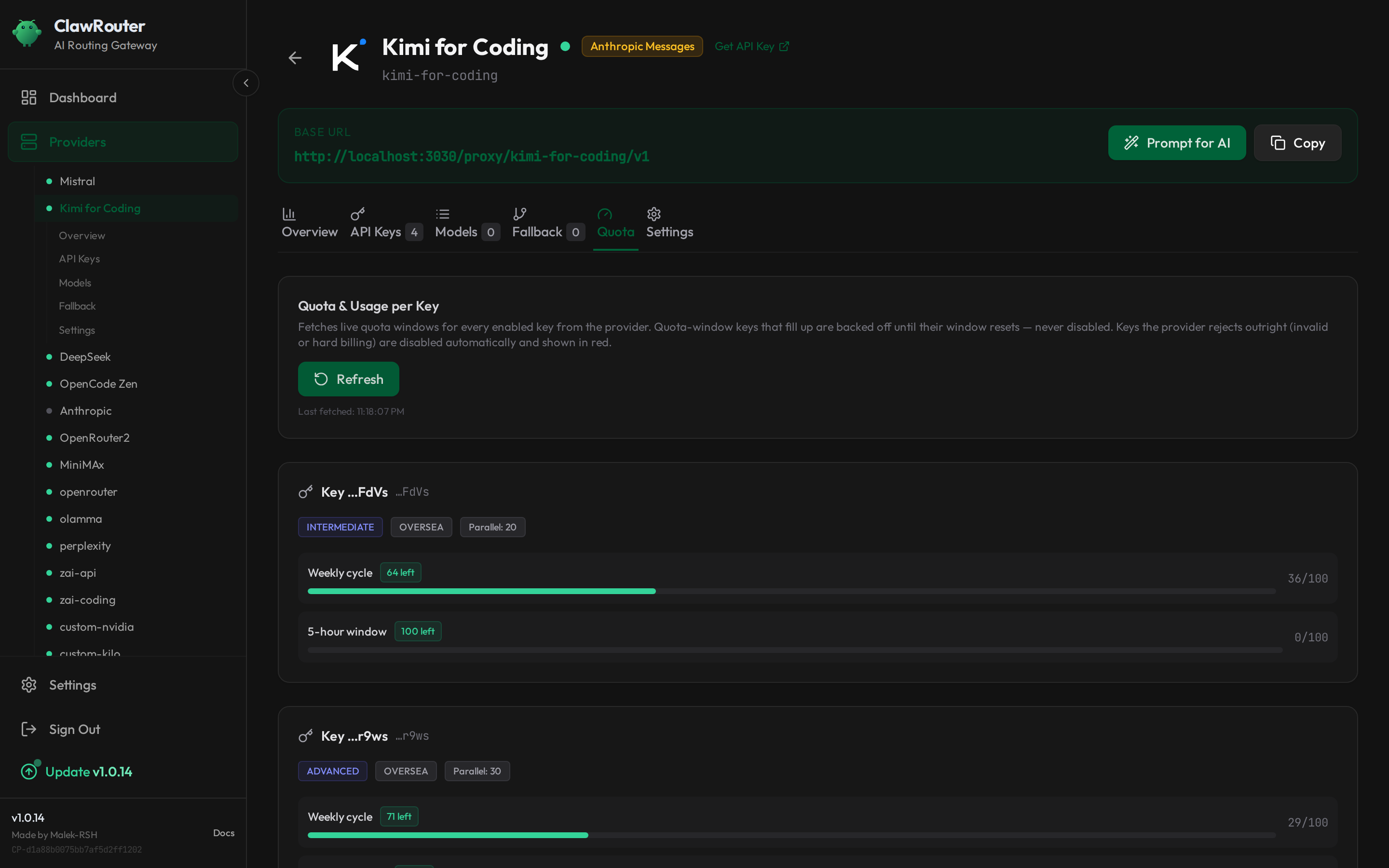Switch to the Overview tab
1389x868 pixels.
(x=309, y=223)
